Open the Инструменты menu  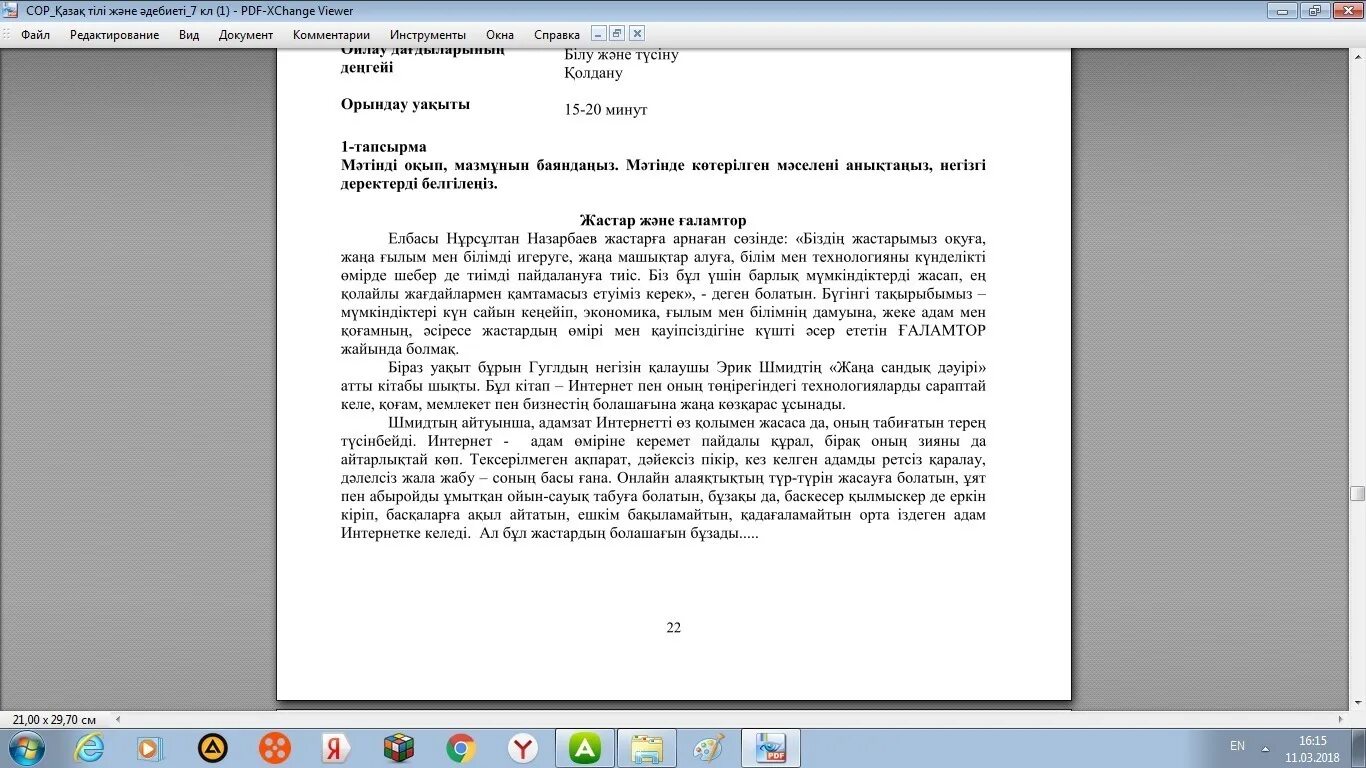point(428,34)
